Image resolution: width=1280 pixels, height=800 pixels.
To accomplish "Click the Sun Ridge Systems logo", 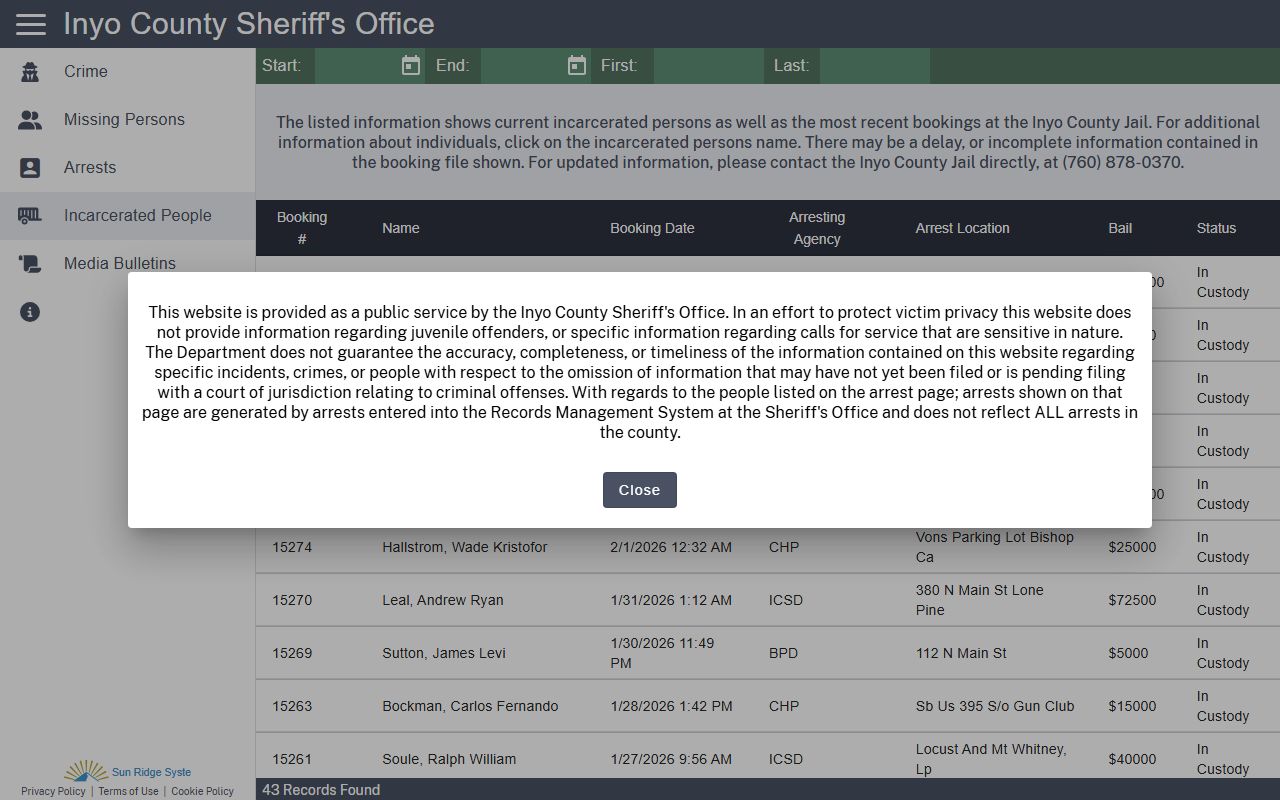I will [x=127, y=771].
